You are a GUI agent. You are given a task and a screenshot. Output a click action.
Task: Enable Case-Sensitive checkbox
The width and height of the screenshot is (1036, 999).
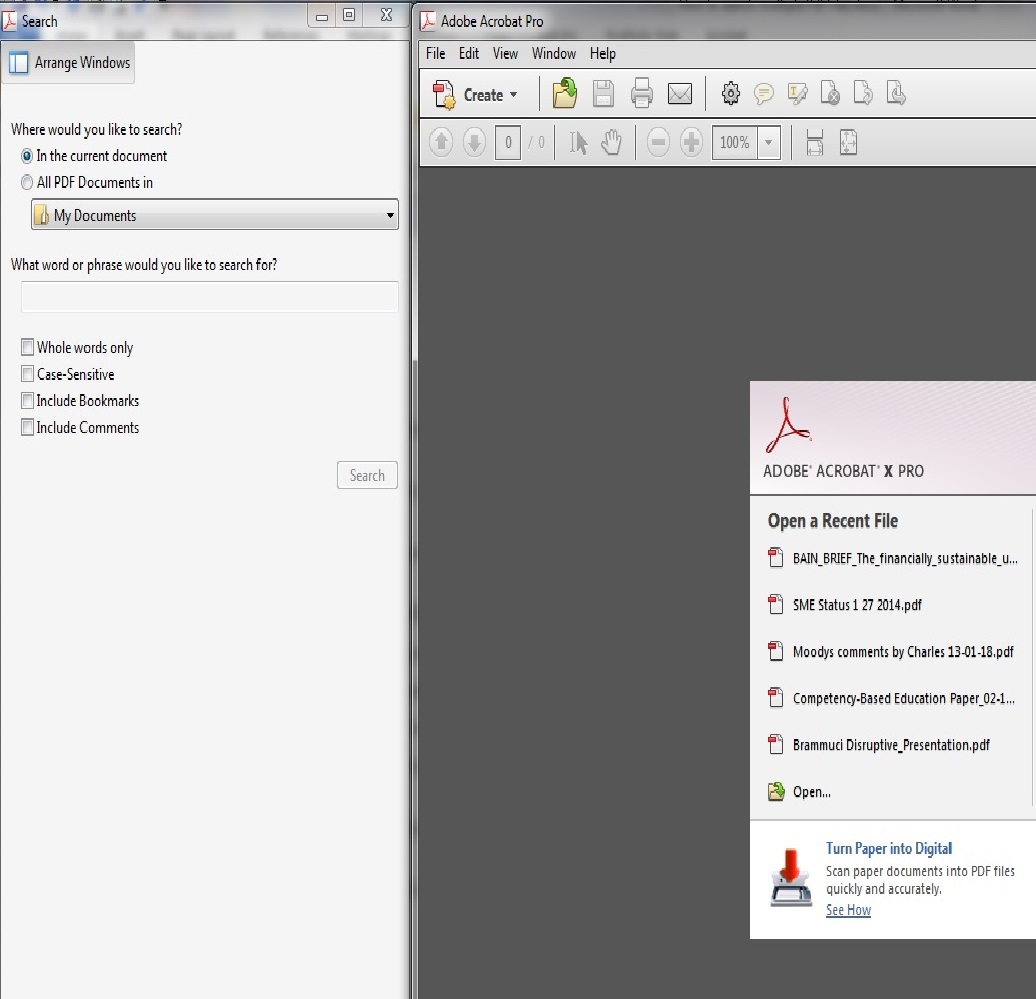coord(27,374)
